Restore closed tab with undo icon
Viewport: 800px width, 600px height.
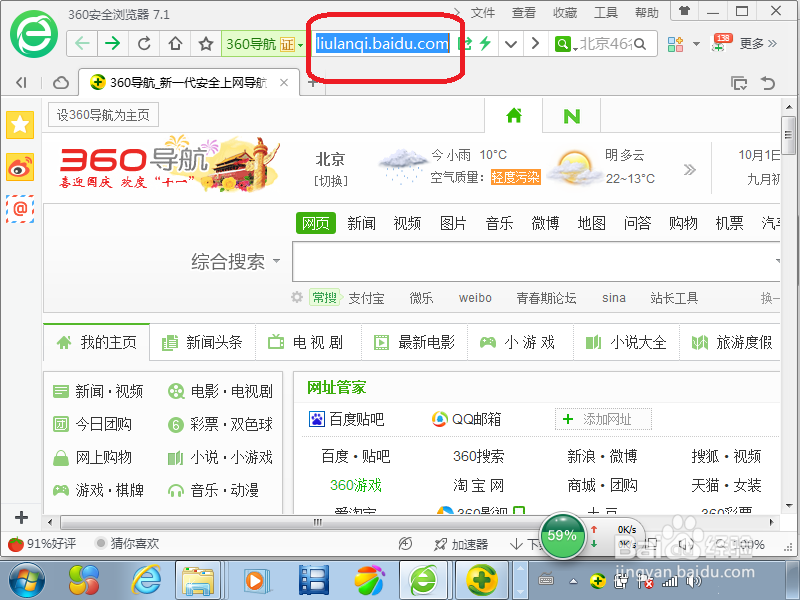click(x=768, y=83)
